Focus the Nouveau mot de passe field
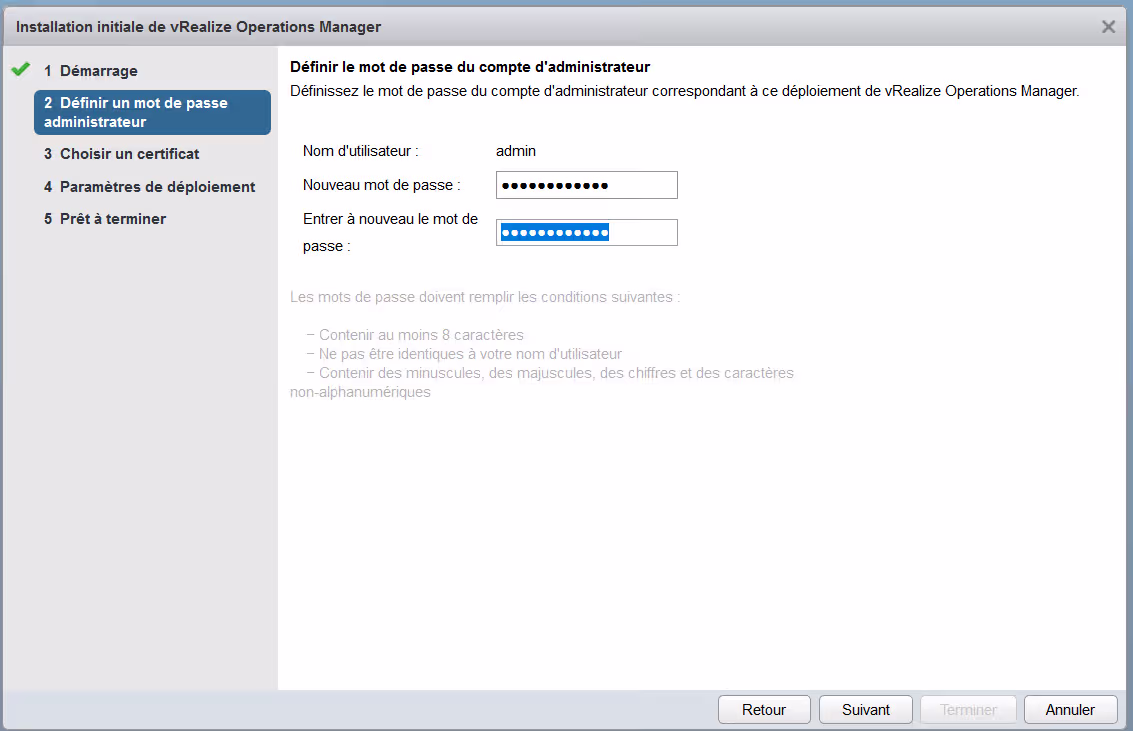The height and width of the screenshot is (731, 1133). click(586, 185)
